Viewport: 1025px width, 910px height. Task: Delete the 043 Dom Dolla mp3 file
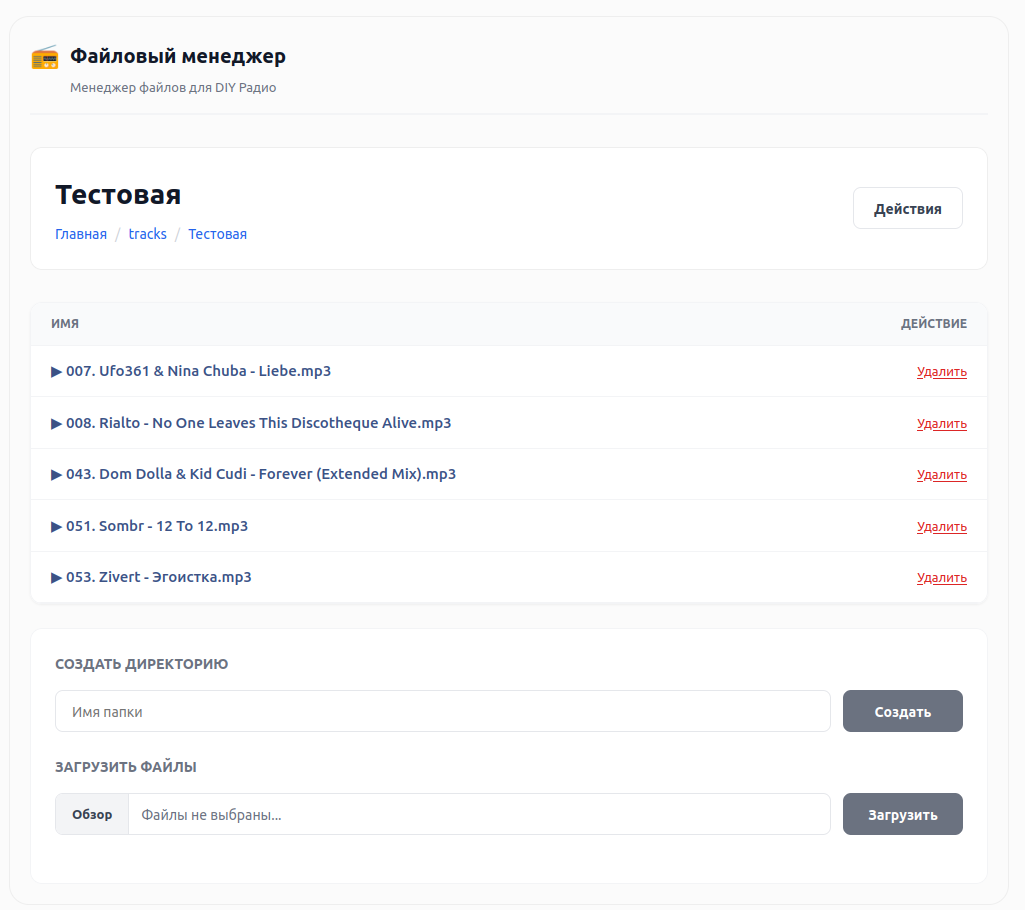(x=941, y=475)
